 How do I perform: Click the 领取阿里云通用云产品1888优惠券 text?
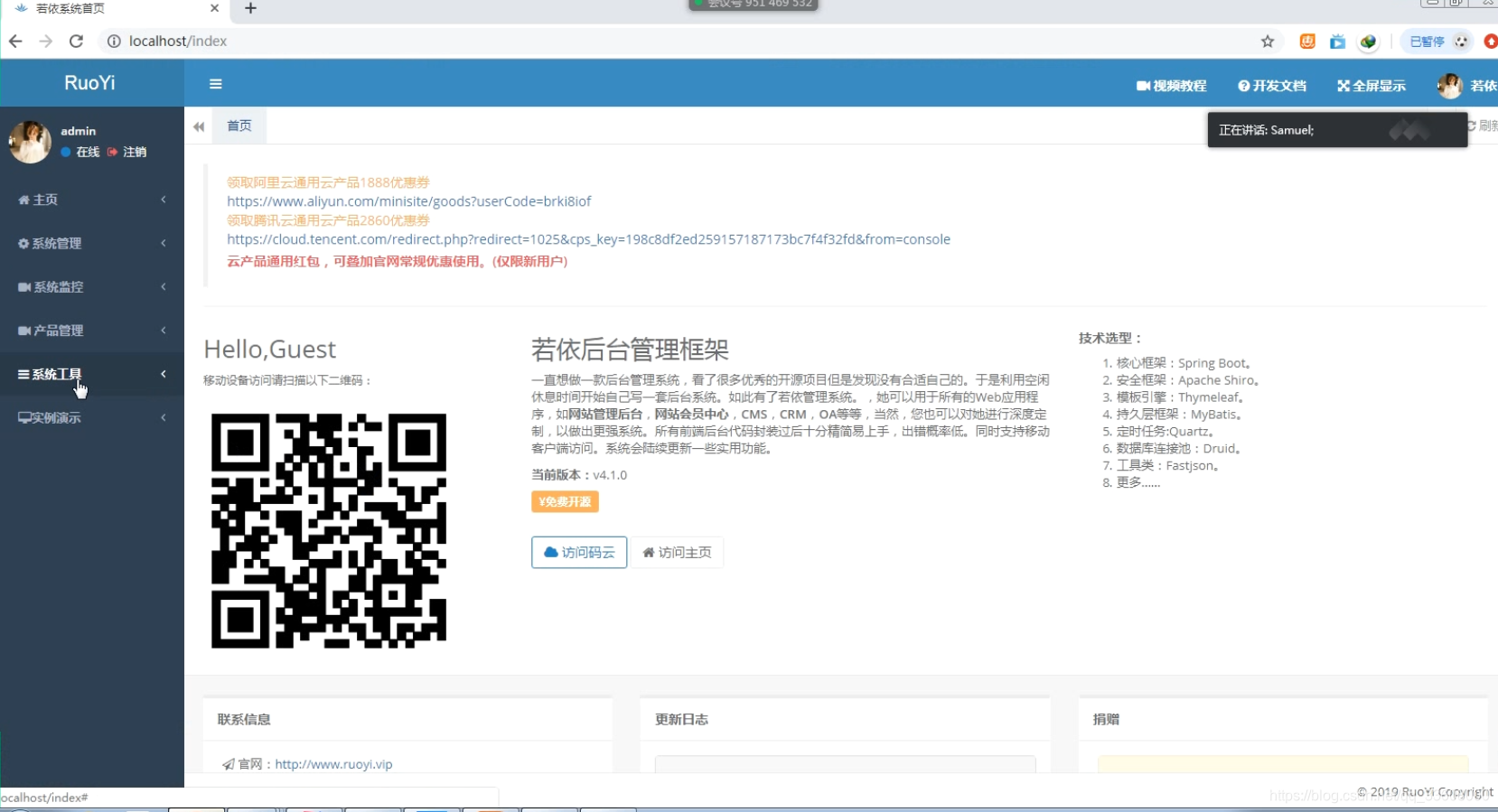point(328,182)
